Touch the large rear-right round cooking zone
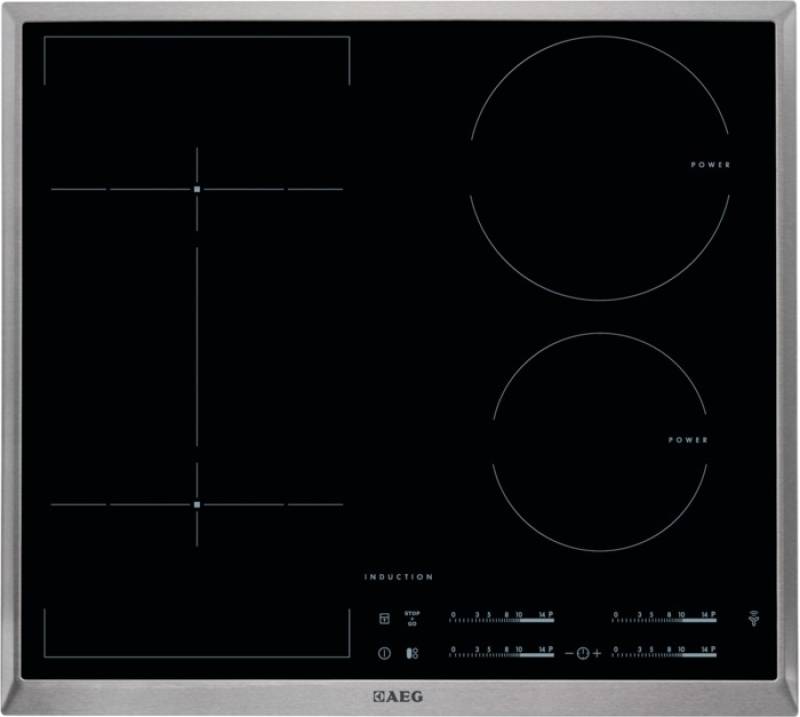 [x=600, y=168]
